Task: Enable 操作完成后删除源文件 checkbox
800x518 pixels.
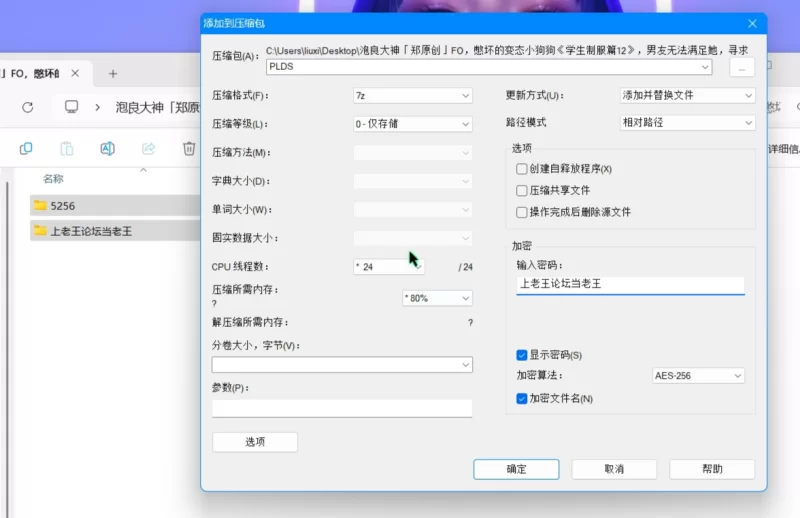Action: [521, 212]
